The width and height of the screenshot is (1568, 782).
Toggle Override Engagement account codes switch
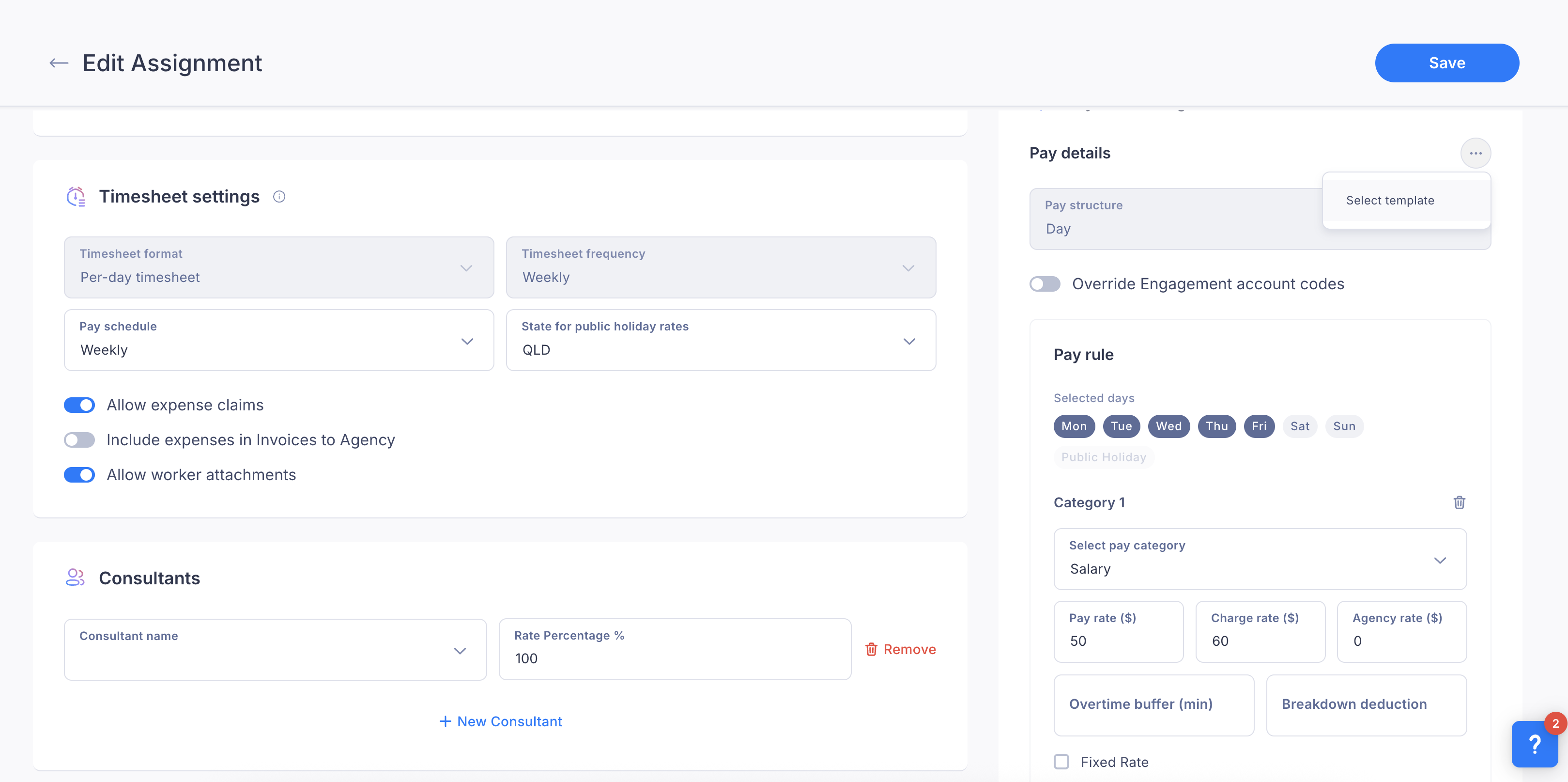coord(1045,284)
